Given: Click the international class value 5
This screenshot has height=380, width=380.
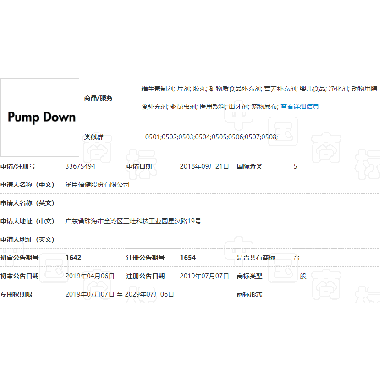Looking at the screenshot, I should 295,166.
